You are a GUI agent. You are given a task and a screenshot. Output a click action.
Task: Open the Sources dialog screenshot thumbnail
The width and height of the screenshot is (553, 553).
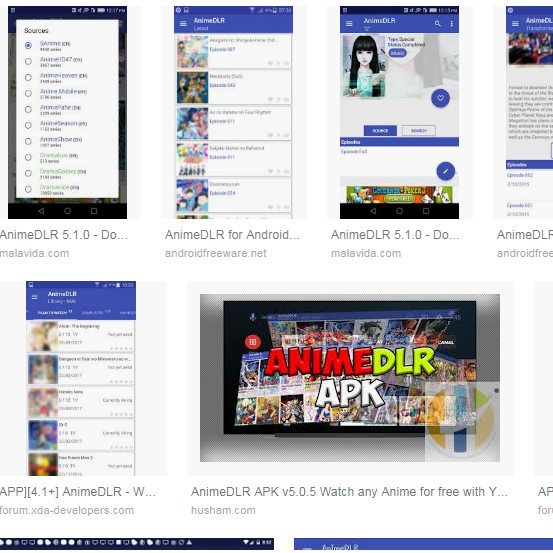tap(67, 112)
